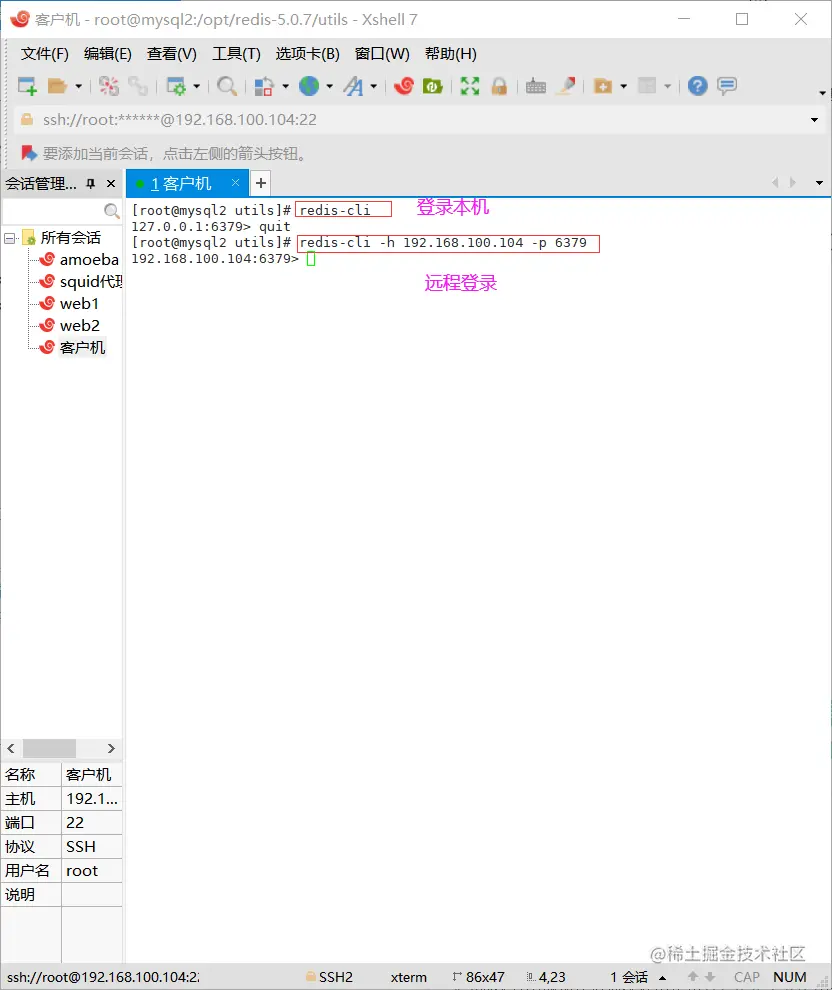This screenshot has height=990, width=832.
Task: Click the color scheme toolbar icon
Action: [264, 86]
